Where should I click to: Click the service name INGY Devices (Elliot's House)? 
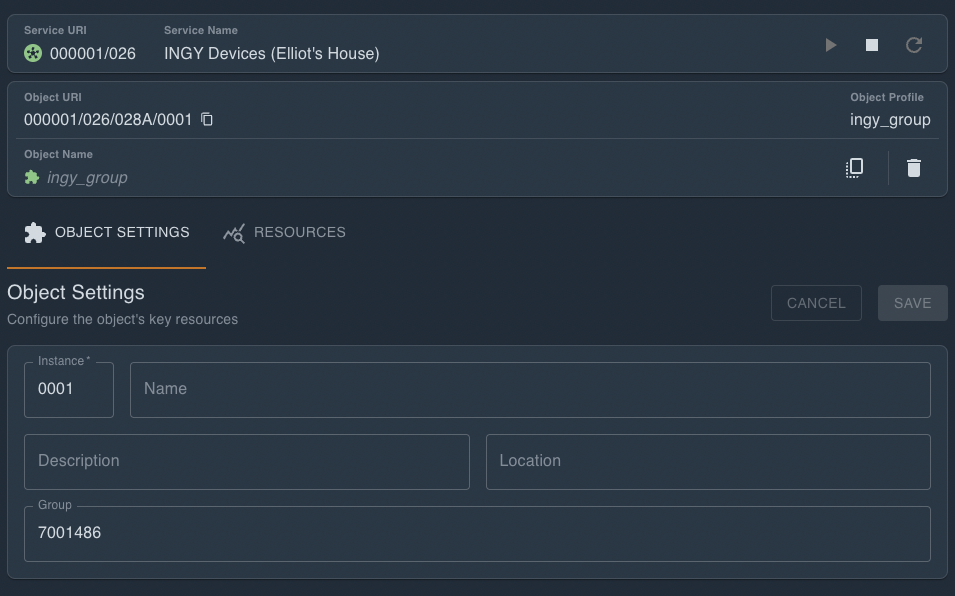[271, 53]
